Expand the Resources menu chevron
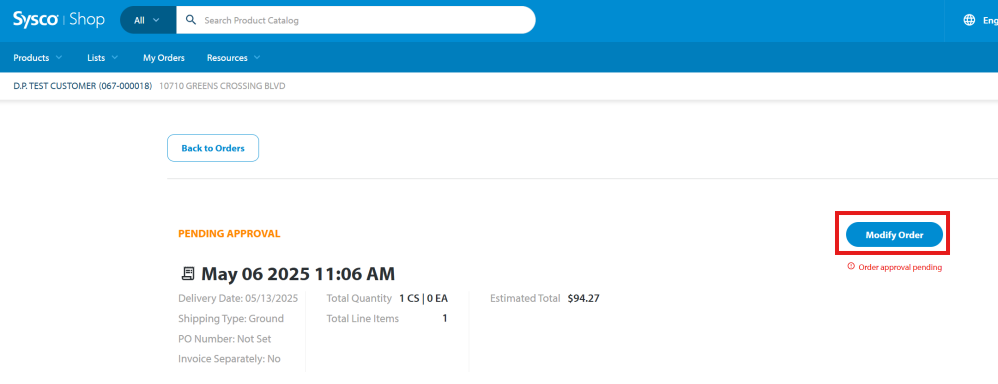Screen dimensions: 998x384 point(257,57)
